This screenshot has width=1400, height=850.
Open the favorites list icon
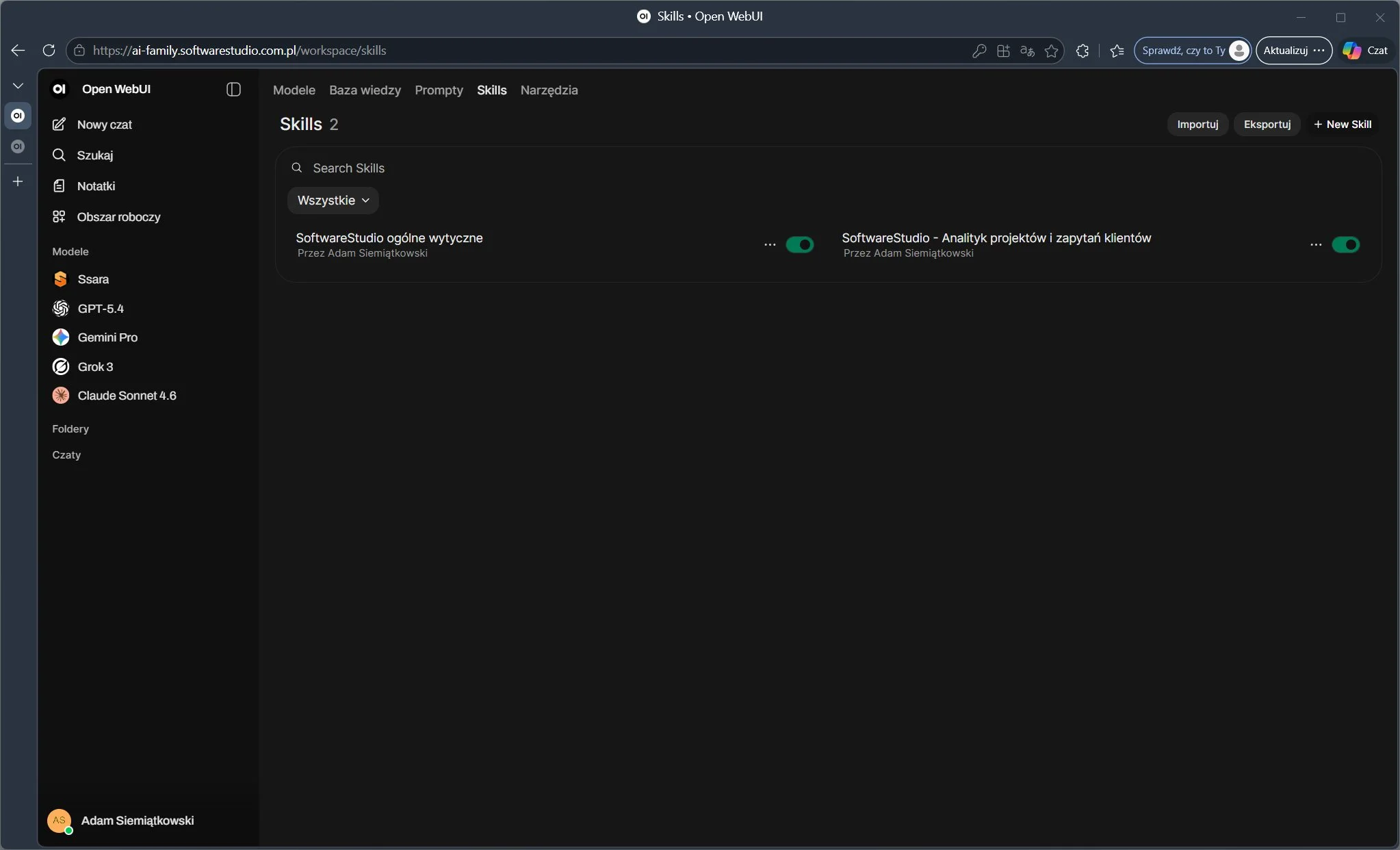[1117, 51]
